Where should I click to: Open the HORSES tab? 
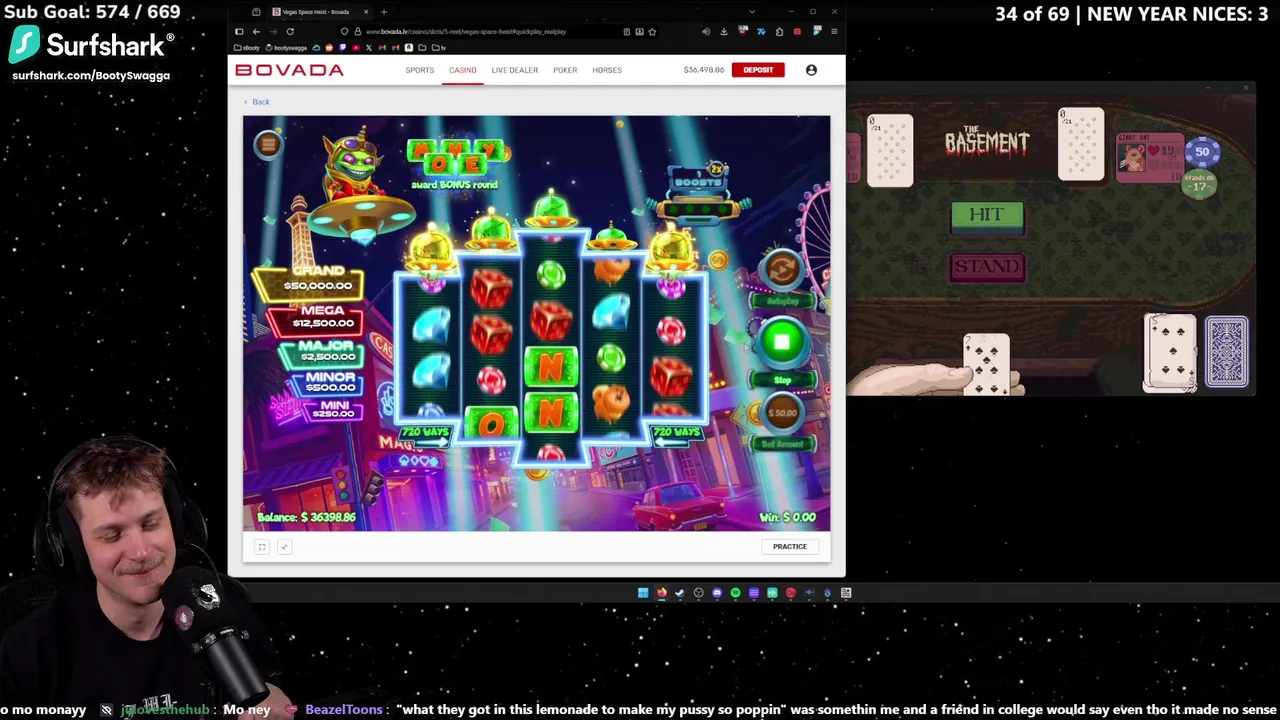click(x=607, y=70)
